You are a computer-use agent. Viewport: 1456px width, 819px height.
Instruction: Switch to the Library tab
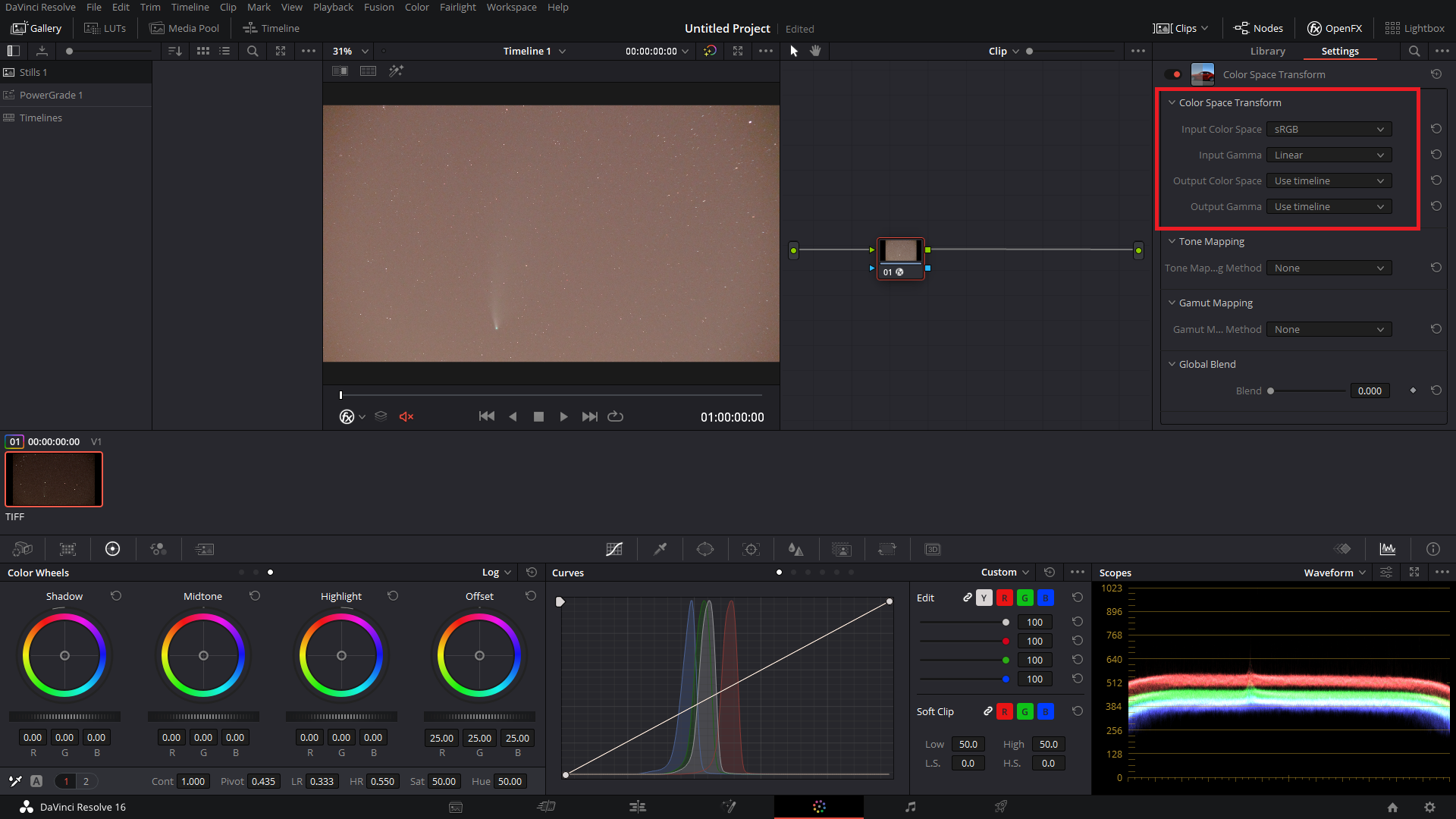tap(1267, 51)
